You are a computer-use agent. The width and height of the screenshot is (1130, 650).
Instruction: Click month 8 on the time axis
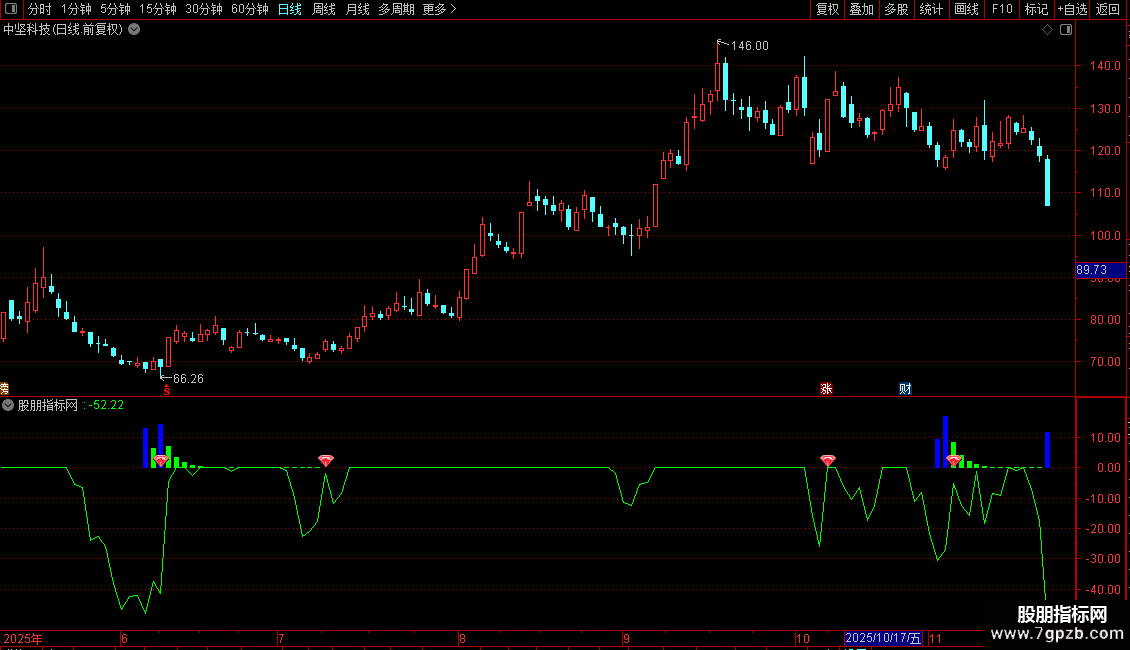[x=462, y=638]
